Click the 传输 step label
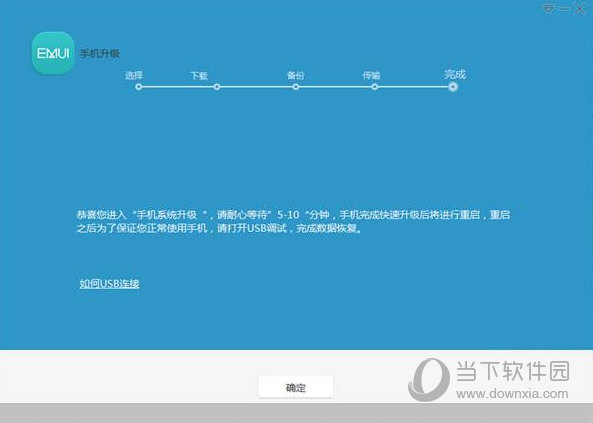The height and width of the screenshot is (423, 593). tap(371, 76)
